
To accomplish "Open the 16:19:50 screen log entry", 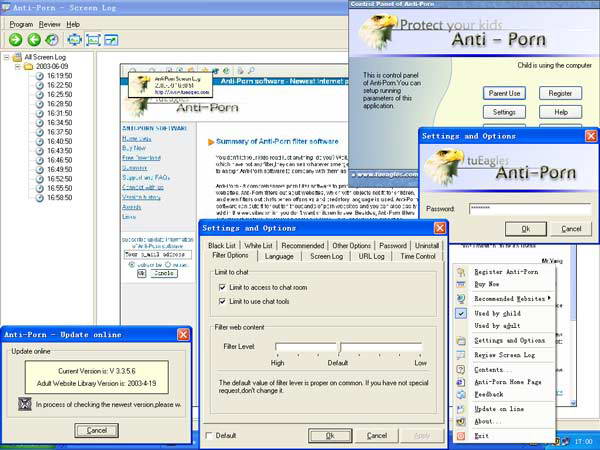I will coord(59,76).
